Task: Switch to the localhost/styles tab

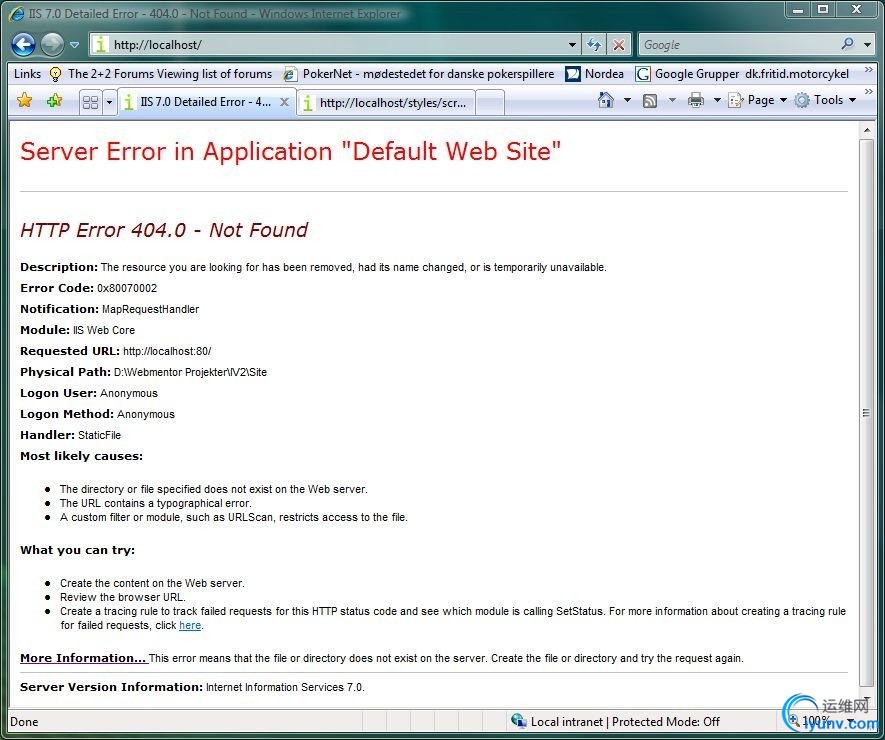Action: (386, 103)
